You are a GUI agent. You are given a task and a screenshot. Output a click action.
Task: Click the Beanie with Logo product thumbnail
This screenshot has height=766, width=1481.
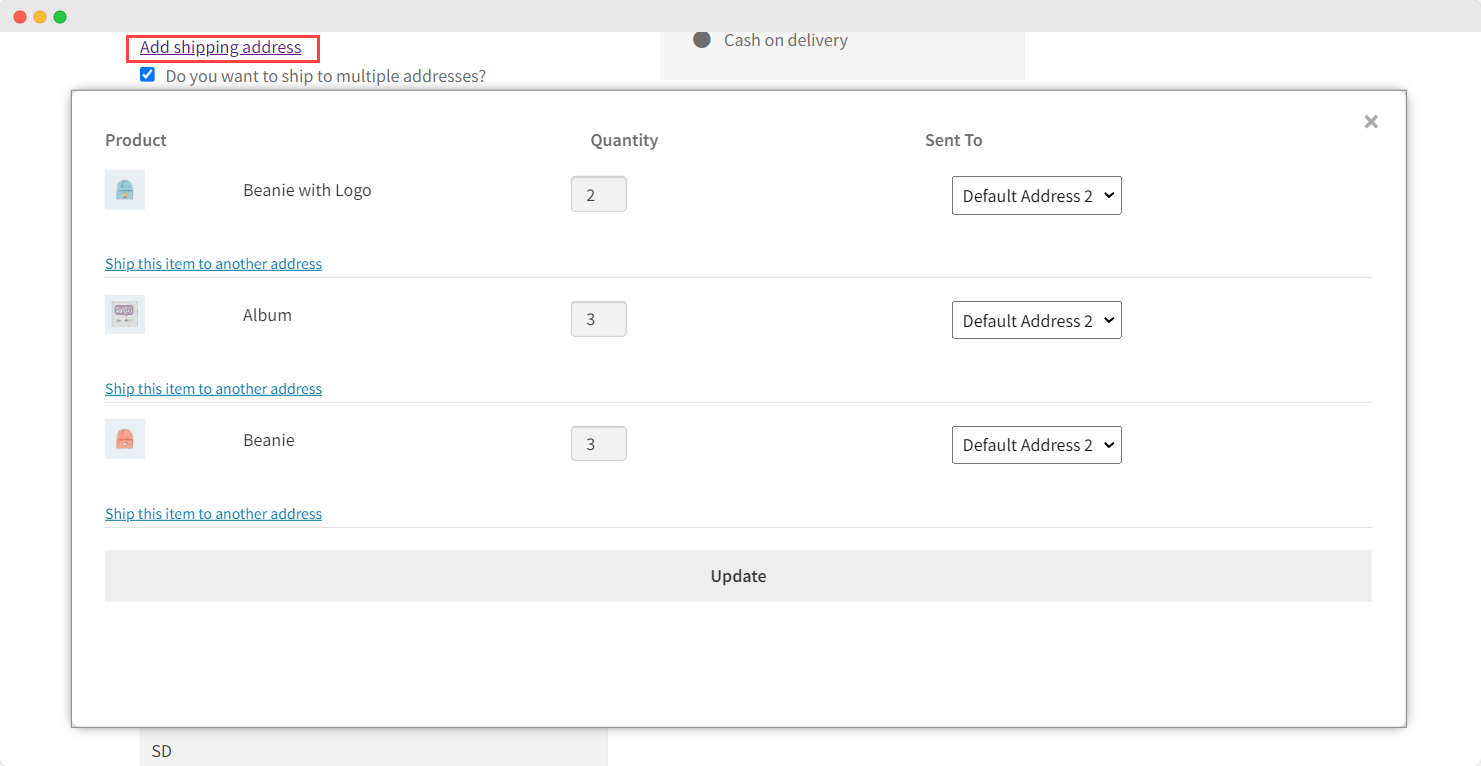[x=124, y=189]
